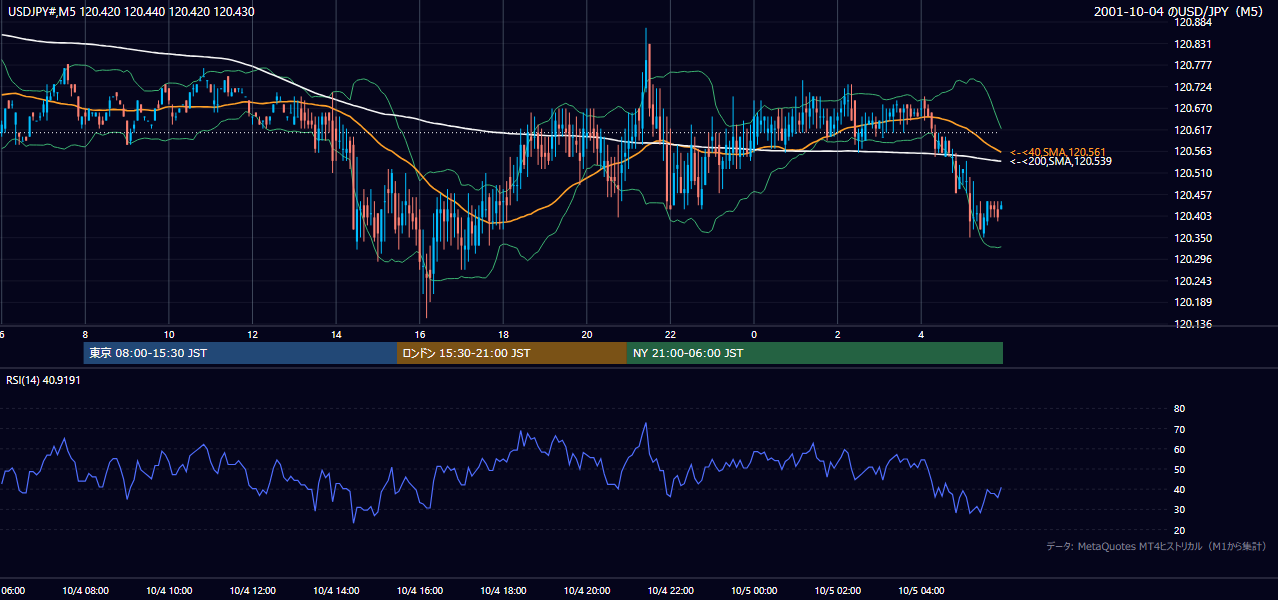The height and width of the screenshot is (600, 1278).
Task: Click RSI scale value 60
Action: (x=1179, y=449)
